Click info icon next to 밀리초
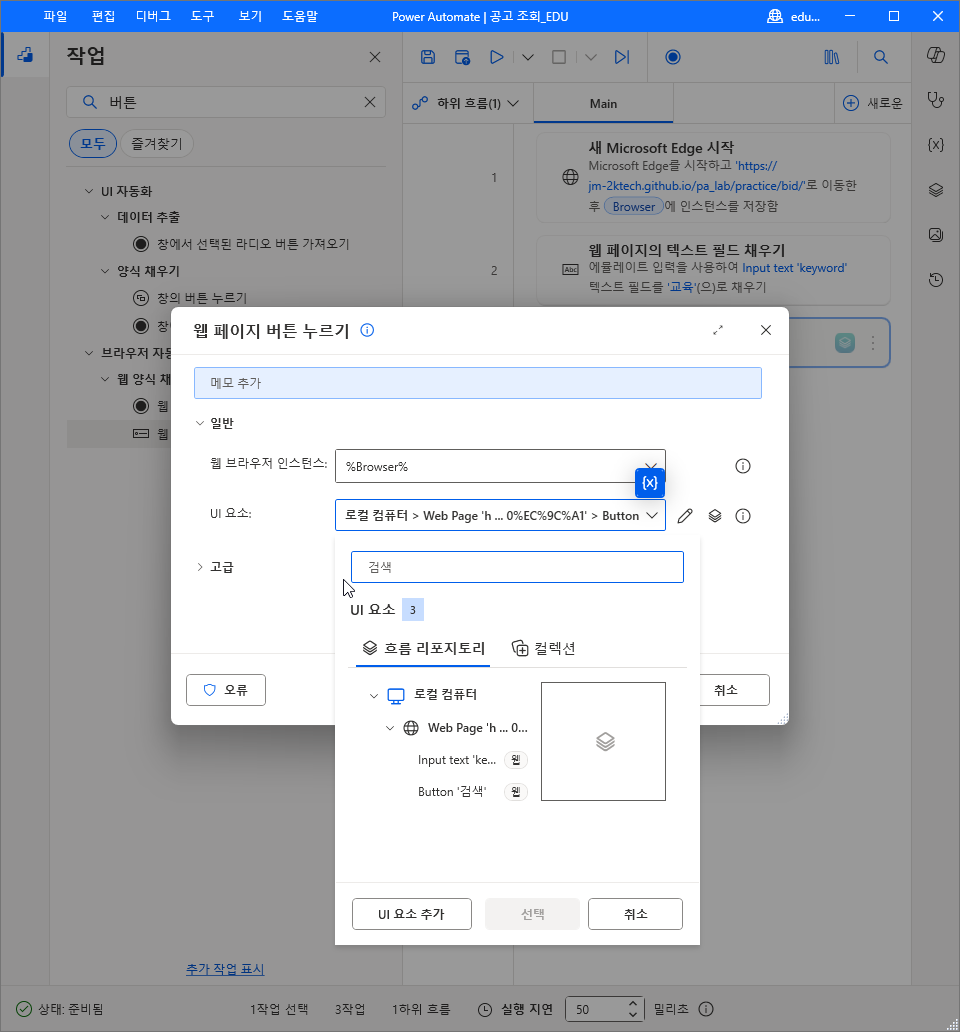 706,1009
